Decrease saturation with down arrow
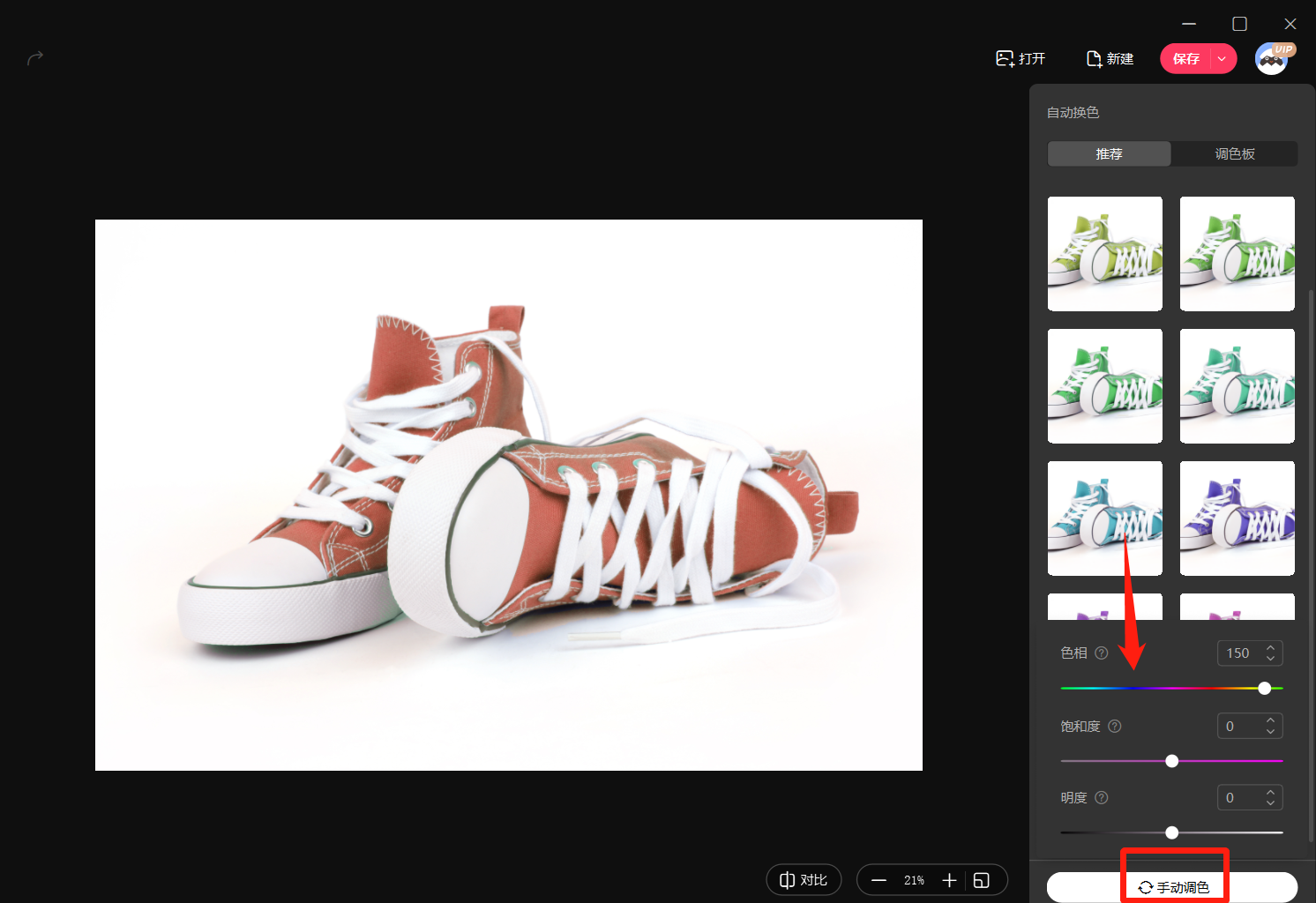 (x=1271, y=732)
